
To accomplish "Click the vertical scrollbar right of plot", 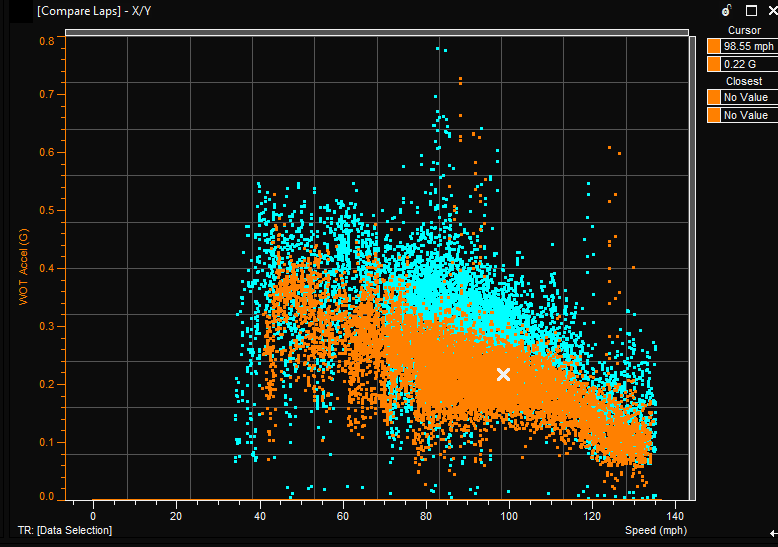I will pyautogui.click(x=692, y=268).
